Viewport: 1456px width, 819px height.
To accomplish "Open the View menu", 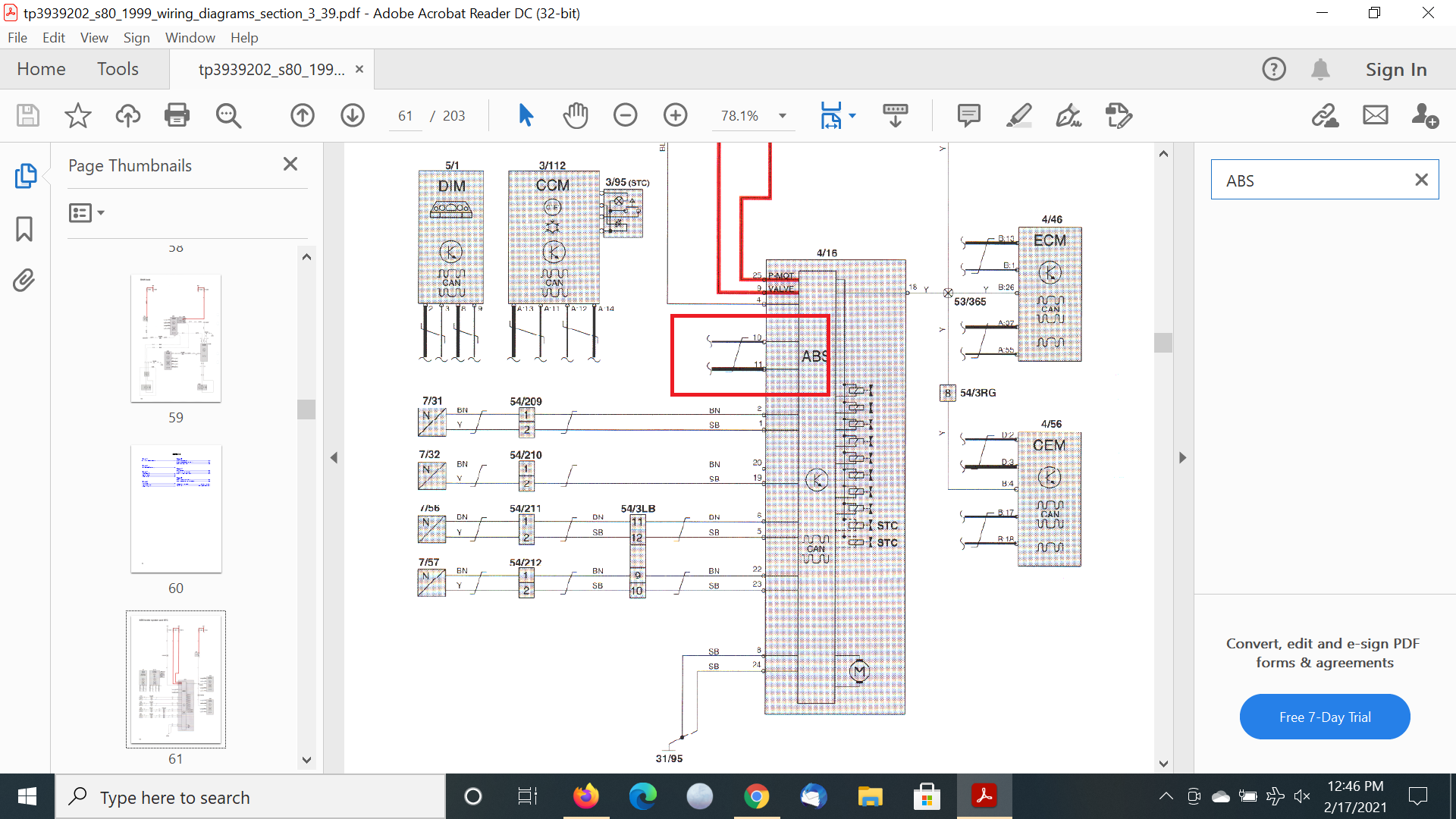I will tap(93, 37).
